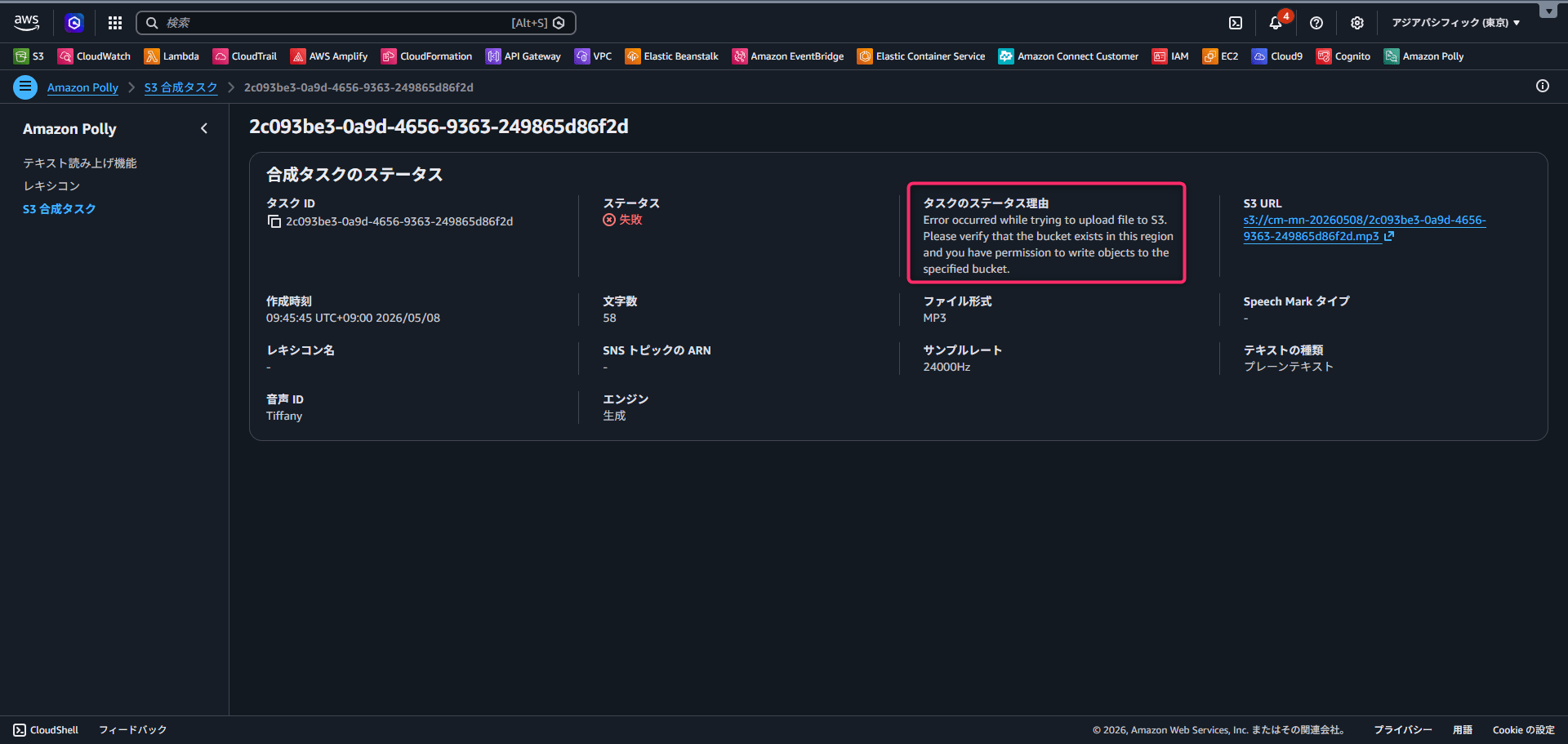Click the task status reason error message
The image size is (1568, 744).
click(1048, 244)
